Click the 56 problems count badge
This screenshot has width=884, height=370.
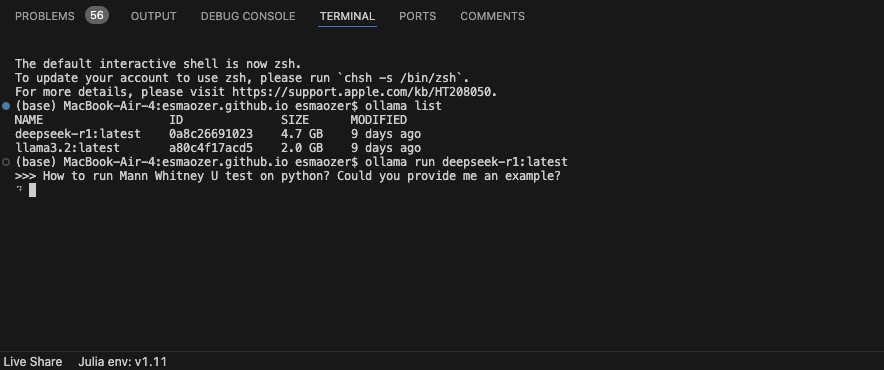coord(97,16)
